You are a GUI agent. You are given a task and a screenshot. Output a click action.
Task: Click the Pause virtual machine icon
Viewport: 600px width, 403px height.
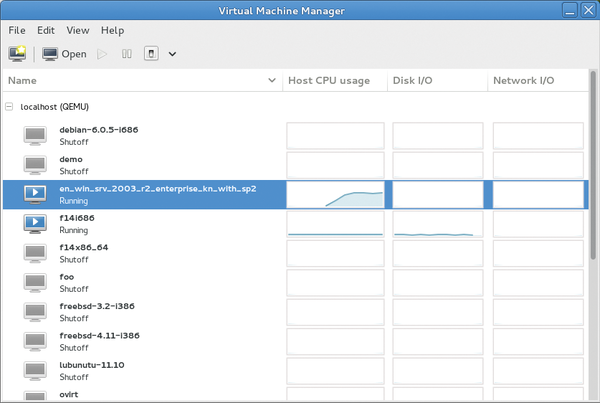click(x=126, y=54)
